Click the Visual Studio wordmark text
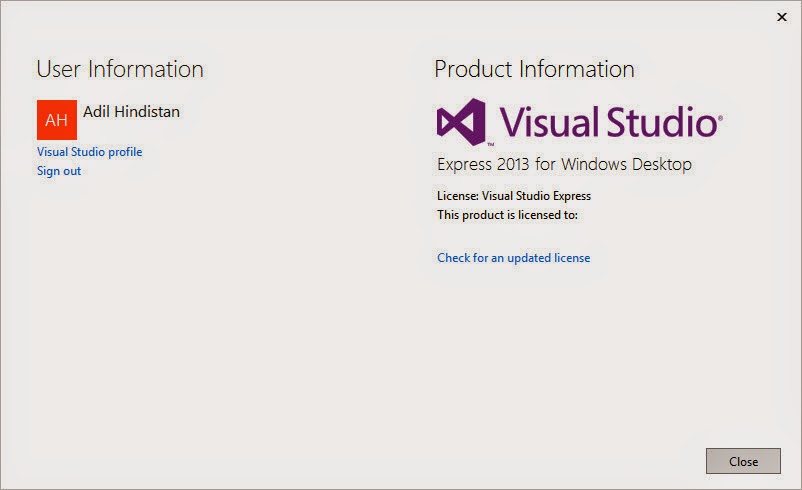 coord(609,122)
